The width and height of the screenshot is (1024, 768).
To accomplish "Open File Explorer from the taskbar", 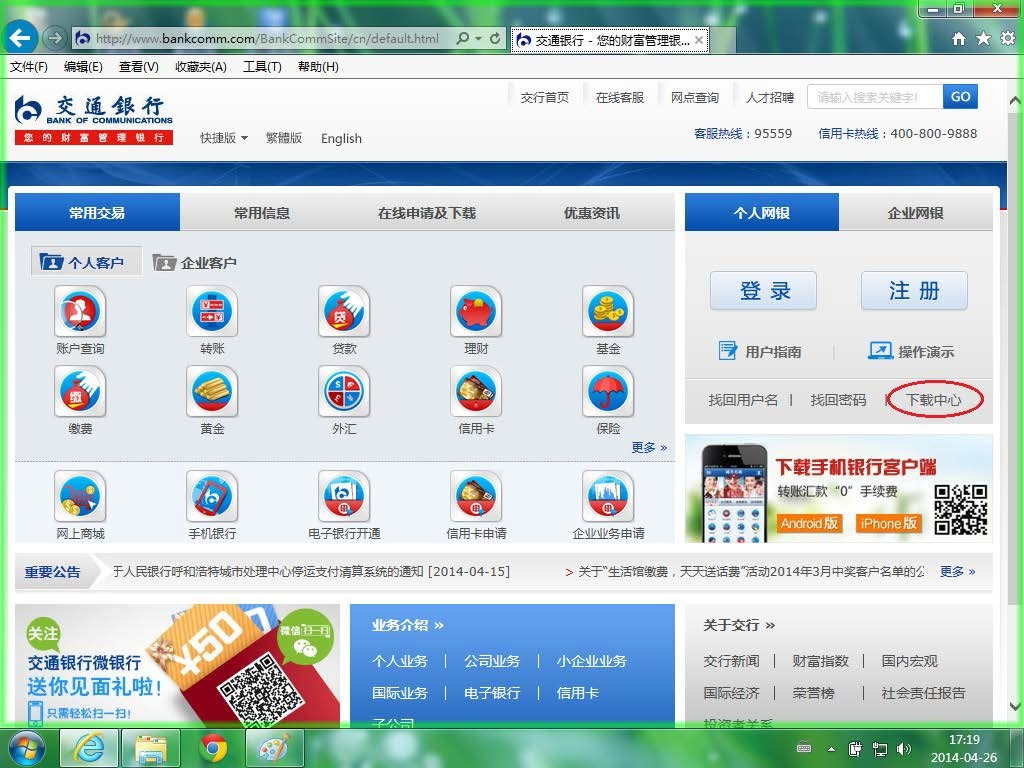I will (152, 748).
